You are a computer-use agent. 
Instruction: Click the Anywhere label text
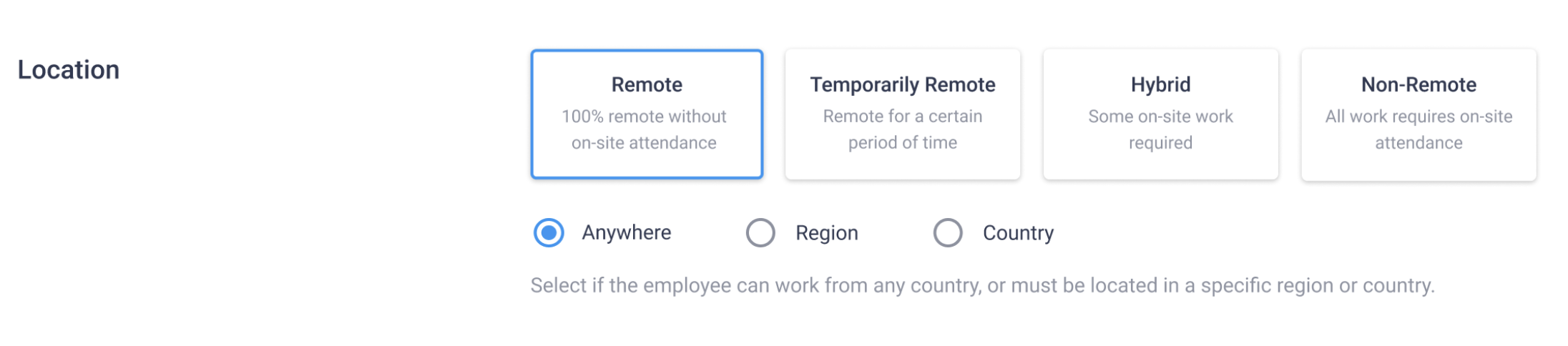[x=627, y=233]
